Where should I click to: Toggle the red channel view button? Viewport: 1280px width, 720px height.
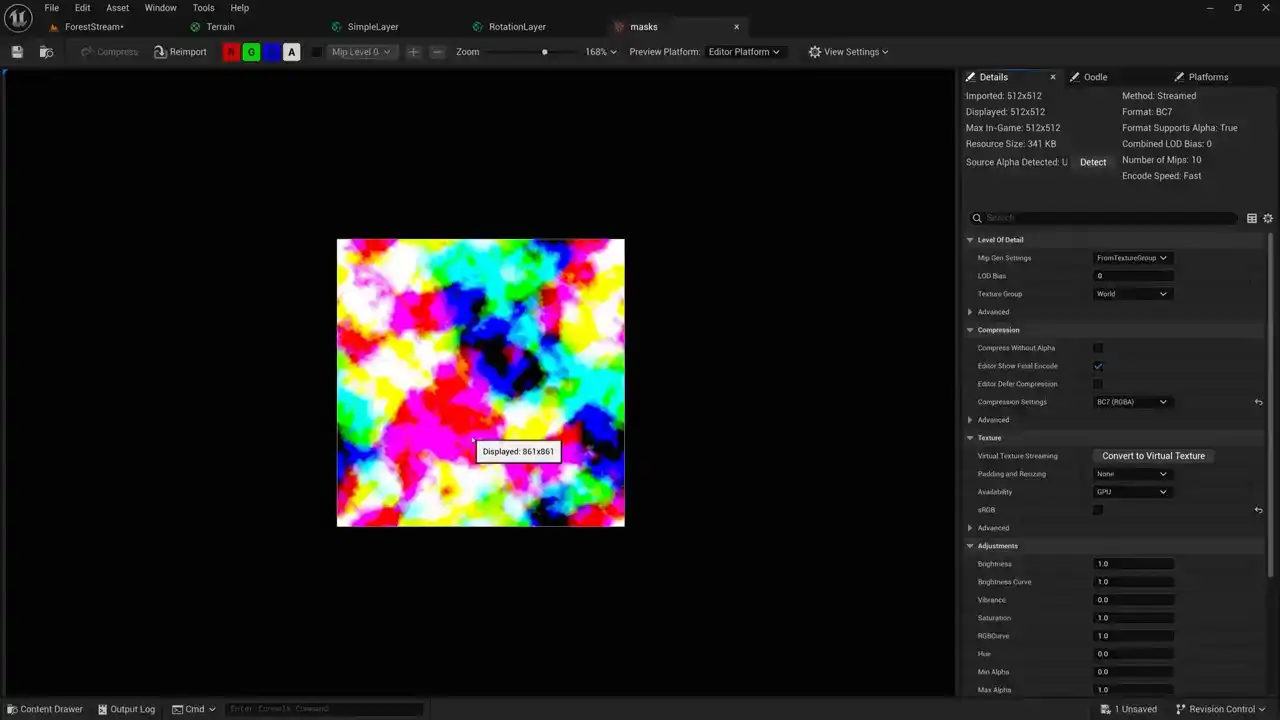231,52
